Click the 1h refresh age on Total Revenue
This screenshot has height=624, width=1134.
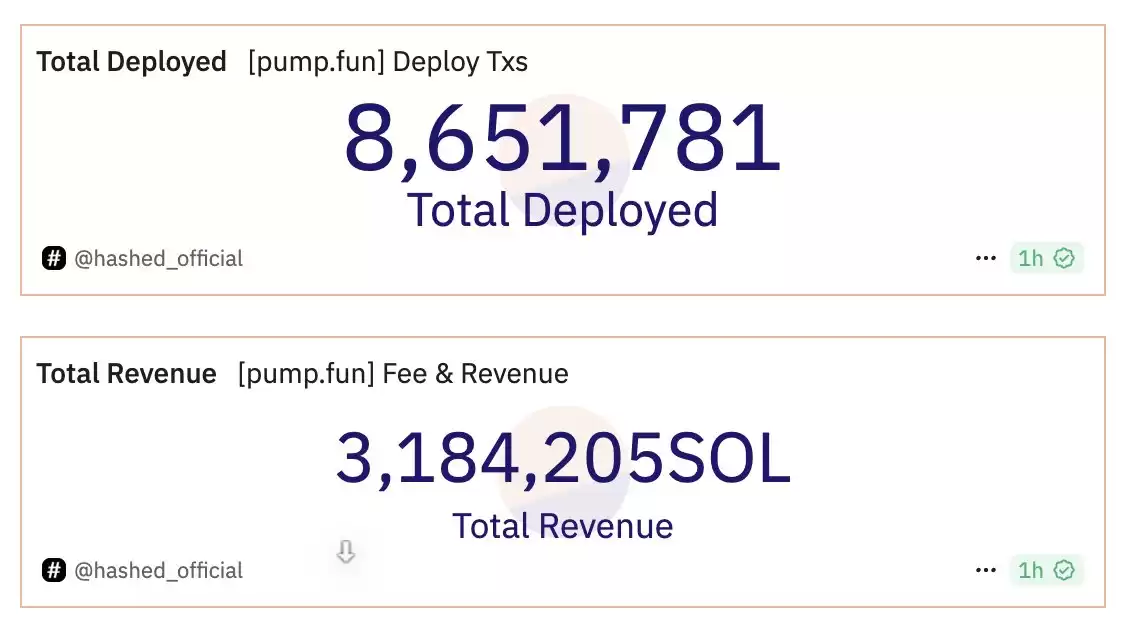click(x=1031, y=570)
